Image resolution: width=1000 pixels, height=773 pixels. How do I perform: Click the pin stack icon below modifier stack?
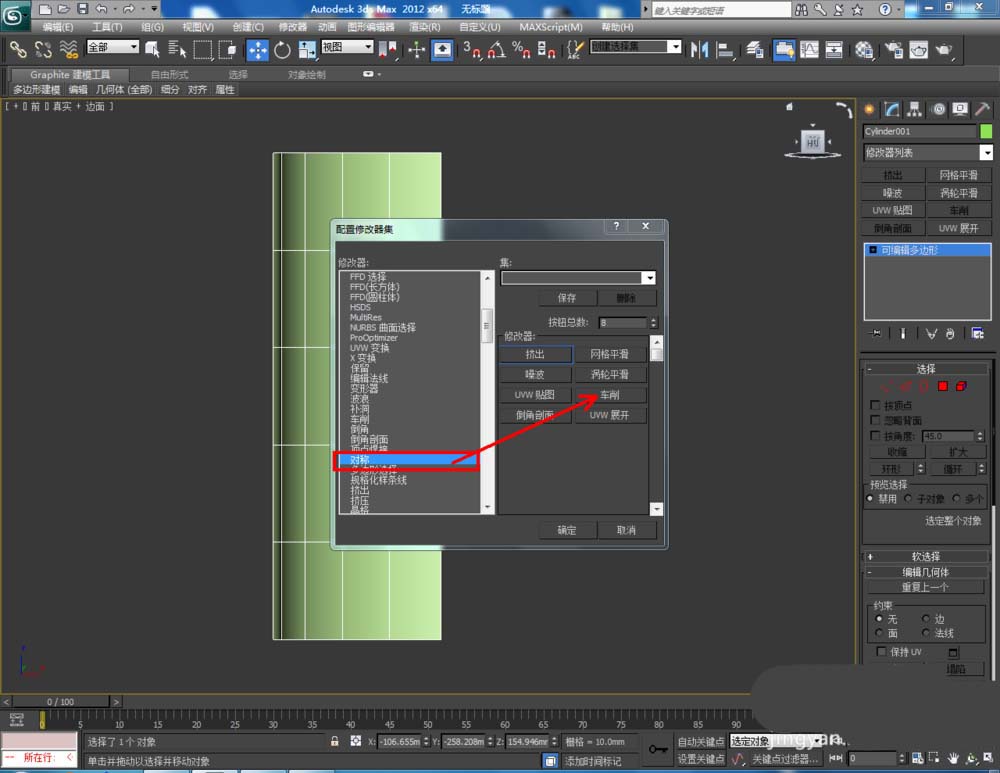877,333
